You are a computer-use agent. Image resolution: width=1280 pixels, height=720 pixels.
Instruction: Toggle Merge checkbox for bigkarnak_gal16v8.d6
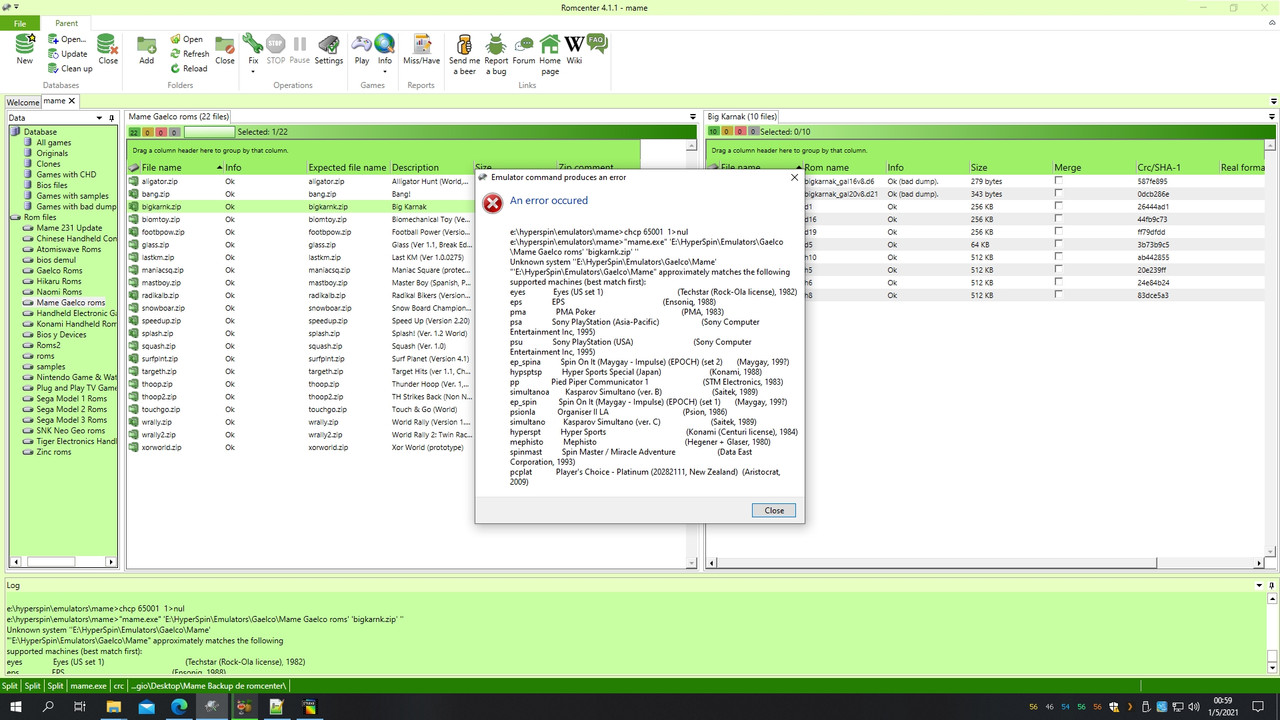point(1059,181)
